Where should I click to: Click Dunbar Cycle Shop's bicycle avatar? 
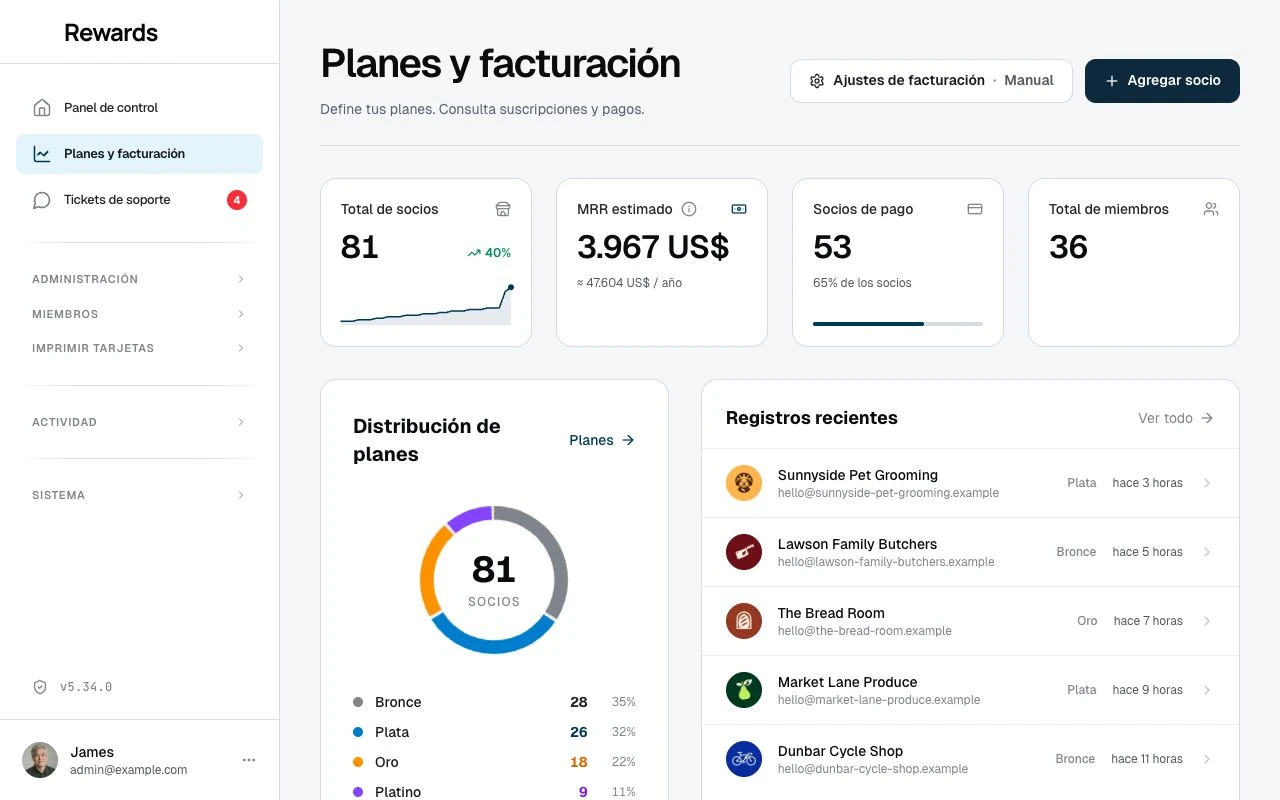(x=744, y=759)
